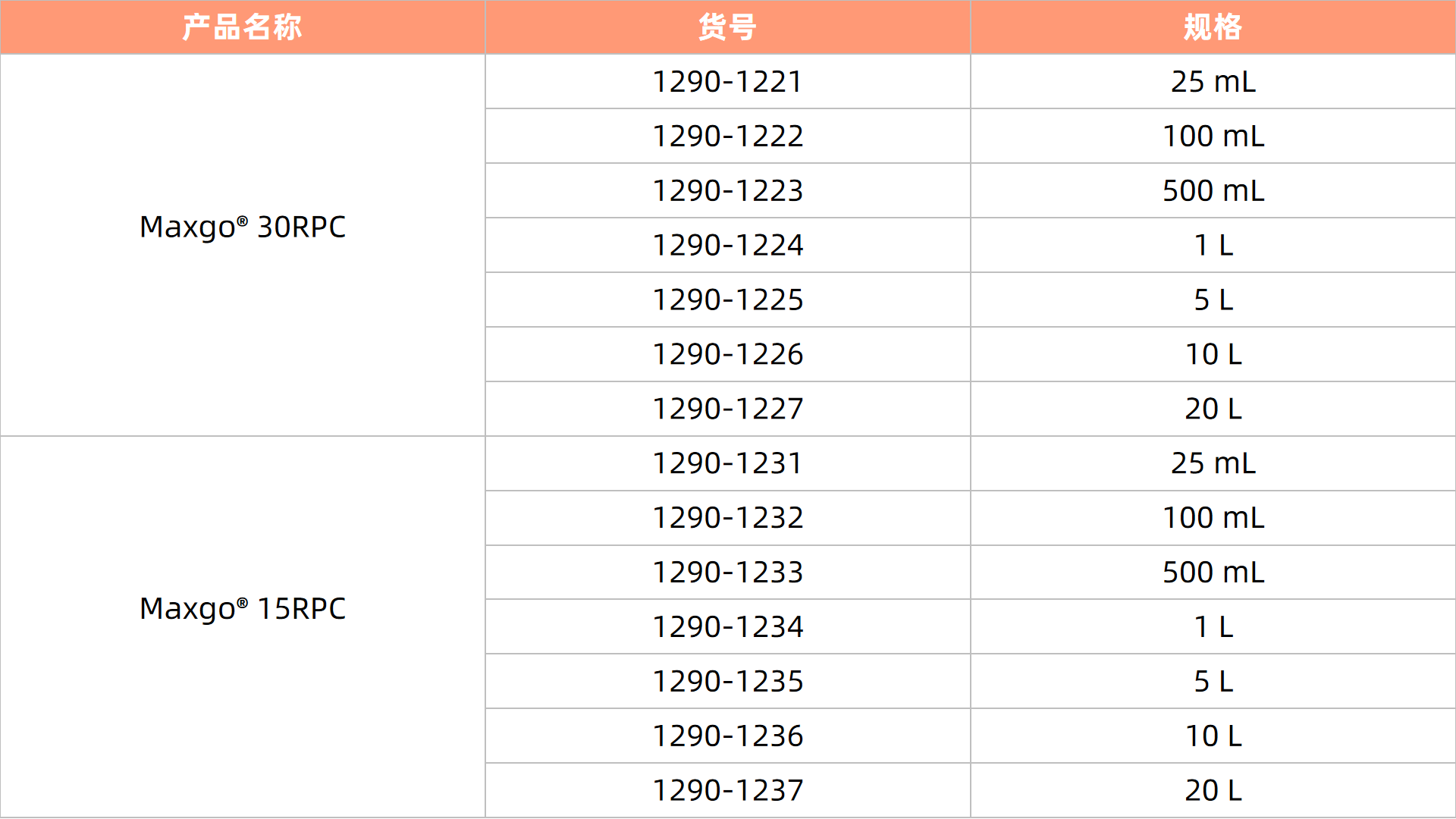This screenshot has height=819, width=1456.
Task: Click the 产品名称 column header
Action: (243, 27)
